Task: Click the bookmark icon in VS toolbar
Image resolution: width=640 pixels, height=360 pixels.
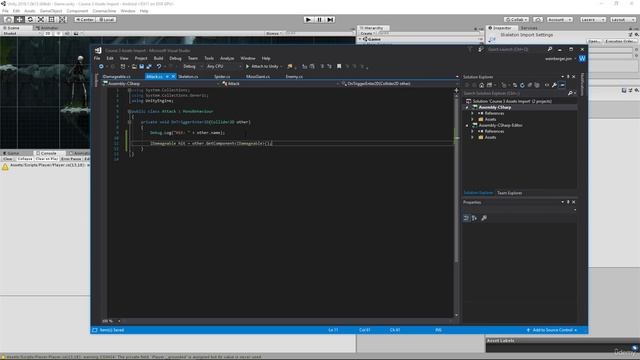Action: 339,66
